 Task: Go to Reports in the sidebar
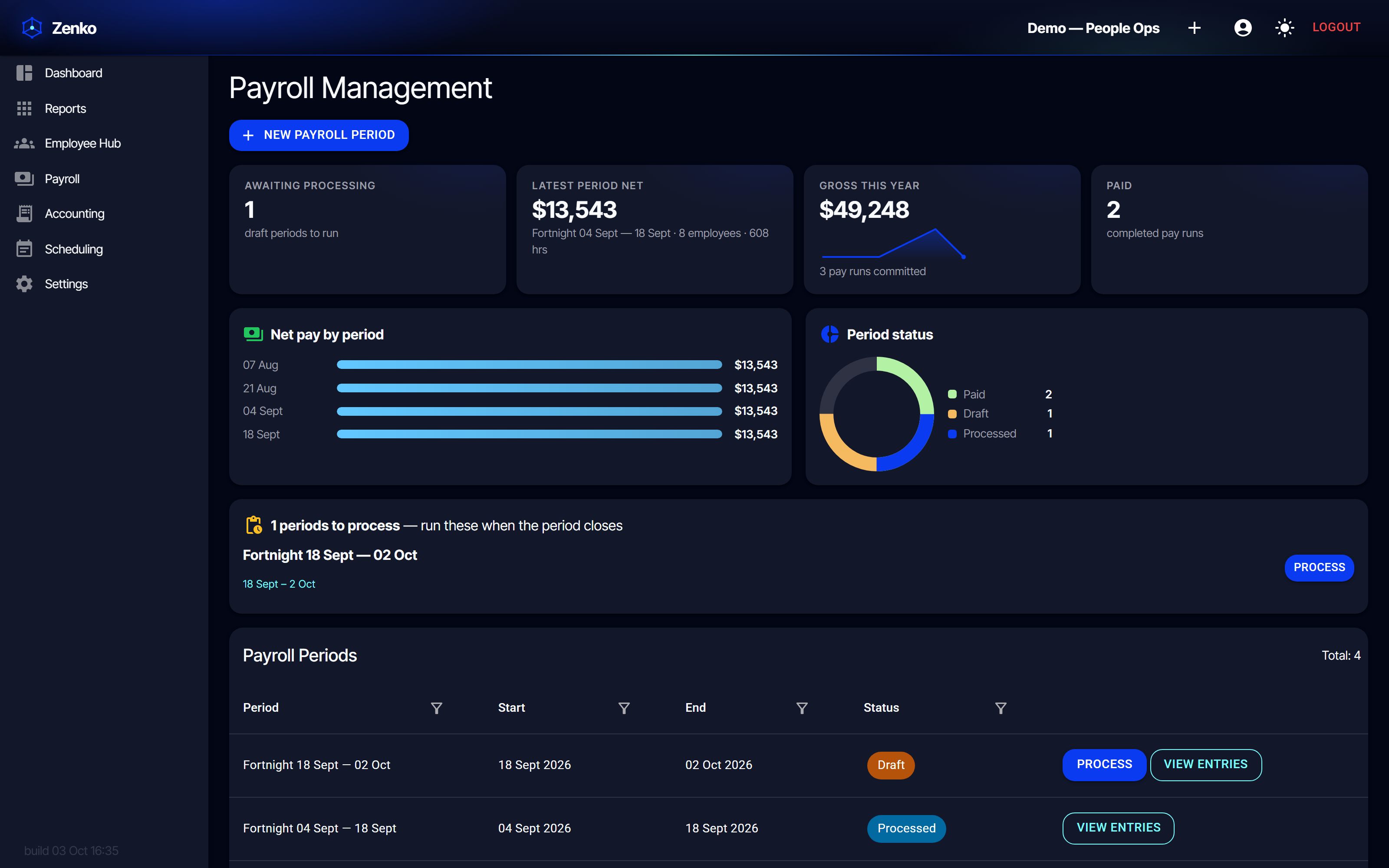pos(104,108)
